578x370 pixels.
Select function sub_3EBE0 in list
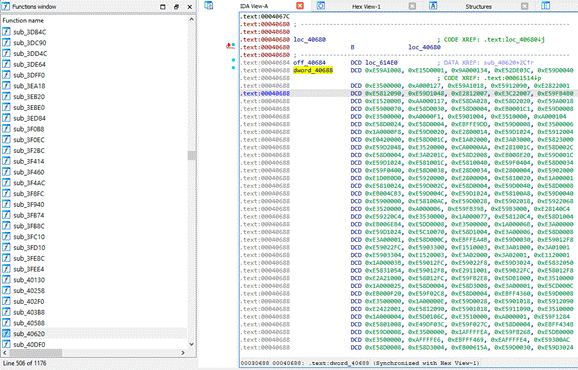tap(29, 108)
